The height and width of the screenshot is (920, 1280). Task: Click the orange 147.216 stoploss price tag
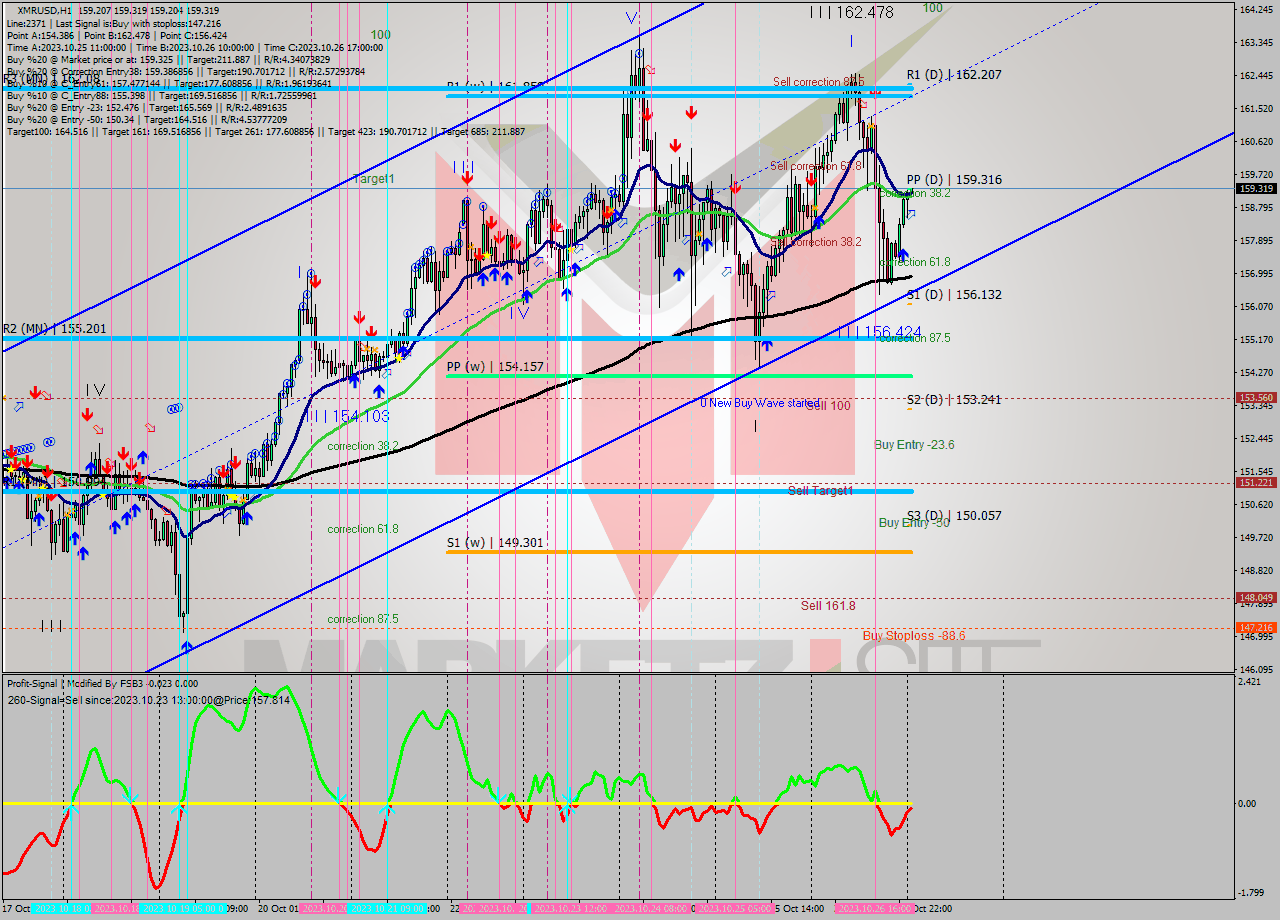coord(1256,627)
